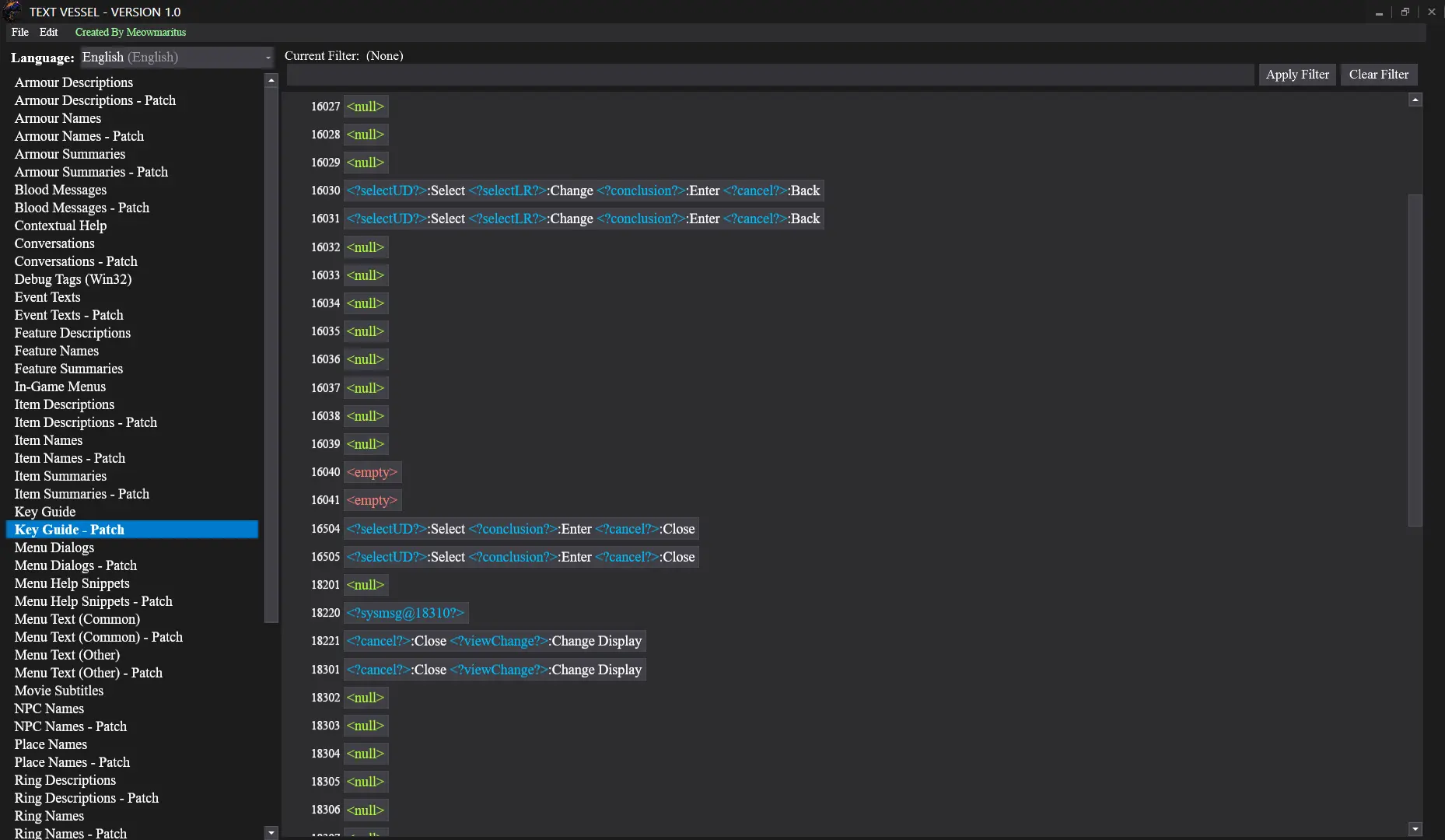Click the text of entry 18221

(x=495, y=641)
